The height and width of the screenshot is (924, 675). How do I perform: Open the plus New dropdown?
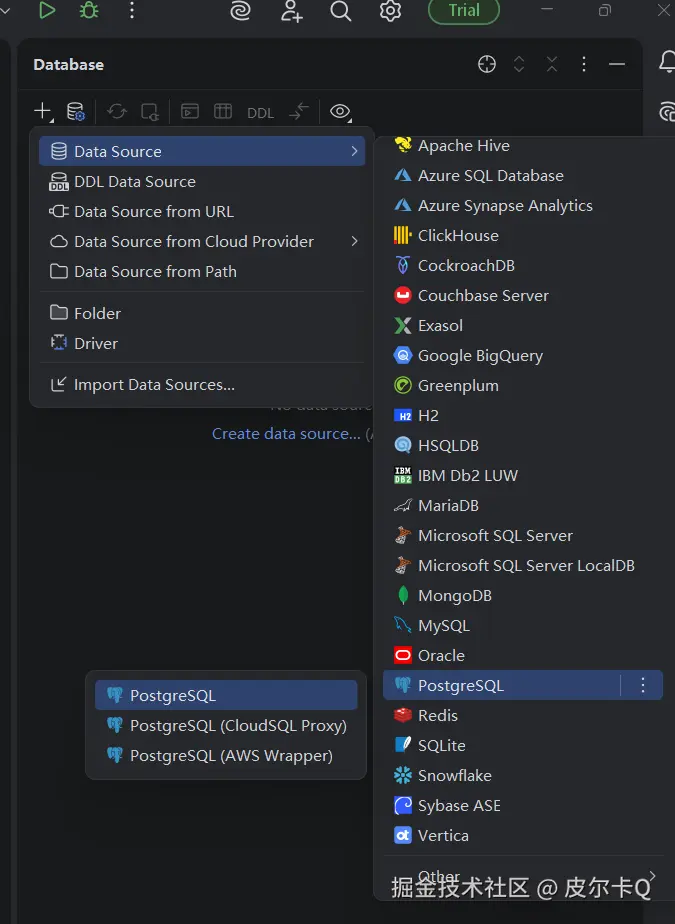[x=42, y=112]
